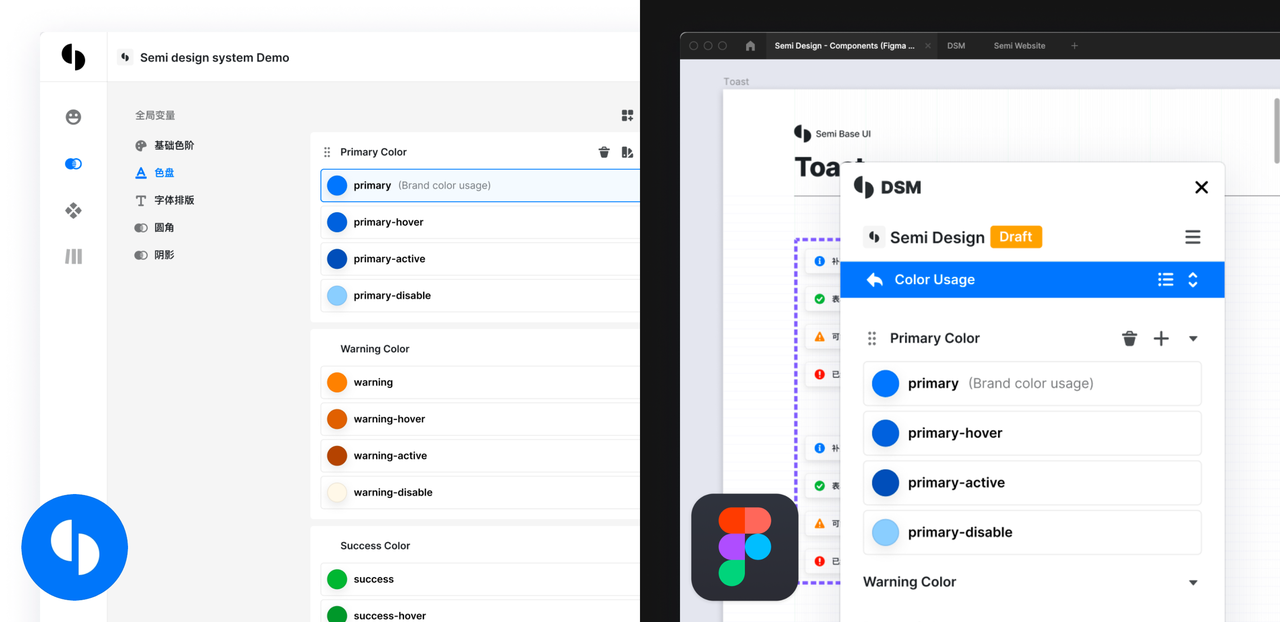This screenshot has height=622, width=1280.
Task: Switch to the Semi Website tab
Action: 1019,46
